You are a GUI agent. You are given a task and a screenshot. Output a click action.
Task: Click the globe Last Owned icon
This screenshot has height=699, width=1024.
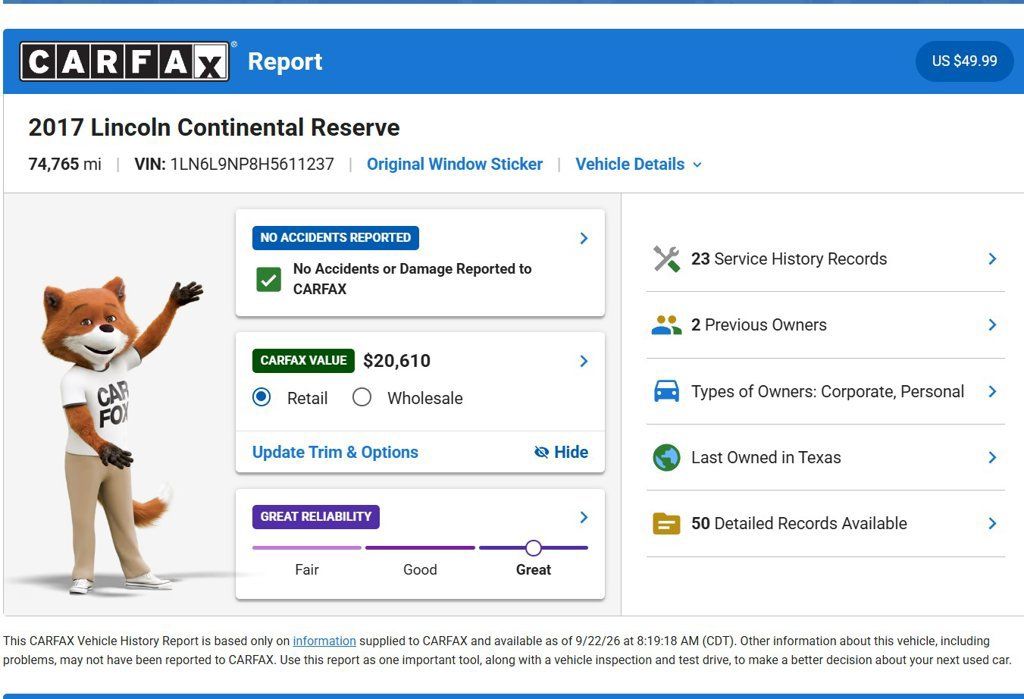[x=666, y=457]
